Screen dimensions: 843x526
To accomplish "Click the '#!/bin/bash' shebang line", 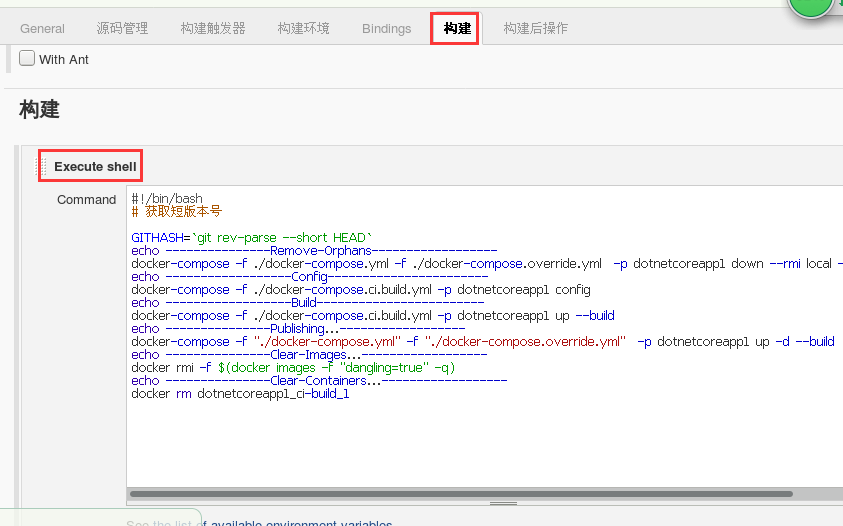I will tap(167, 198).
